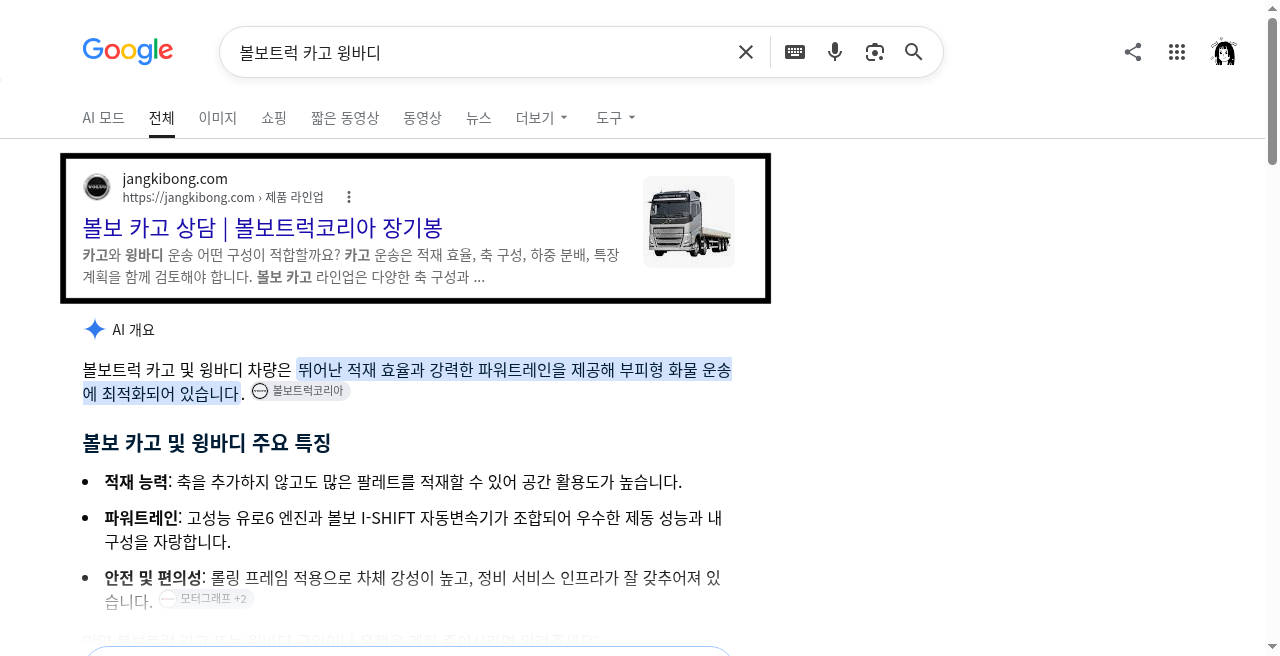Viewport: 1280px width, 656px height.
Task: Select the 전체 results tab
Action: pos(162,118)
